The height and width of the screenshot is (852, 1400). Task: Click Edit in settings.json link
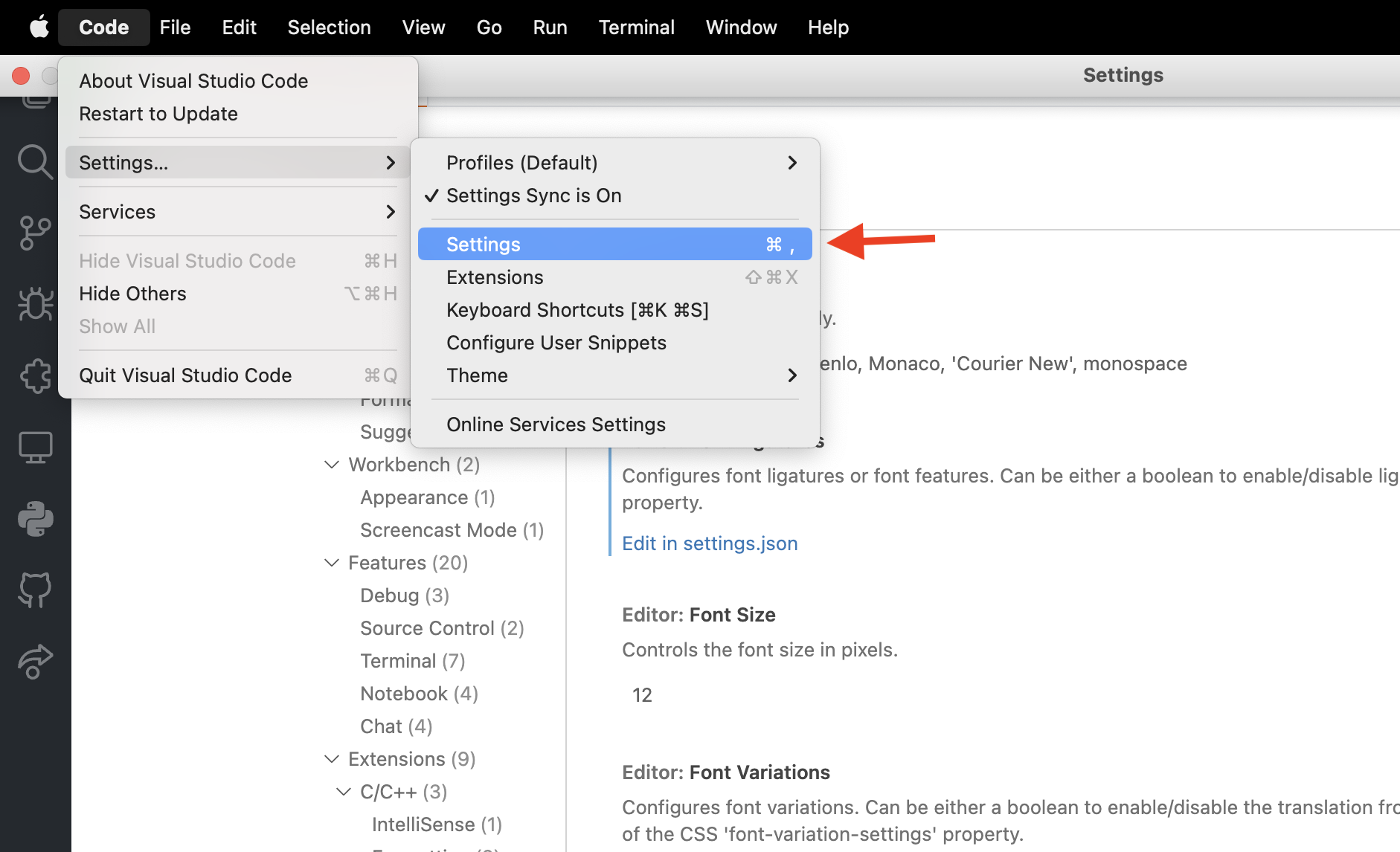tap(710, 543)
